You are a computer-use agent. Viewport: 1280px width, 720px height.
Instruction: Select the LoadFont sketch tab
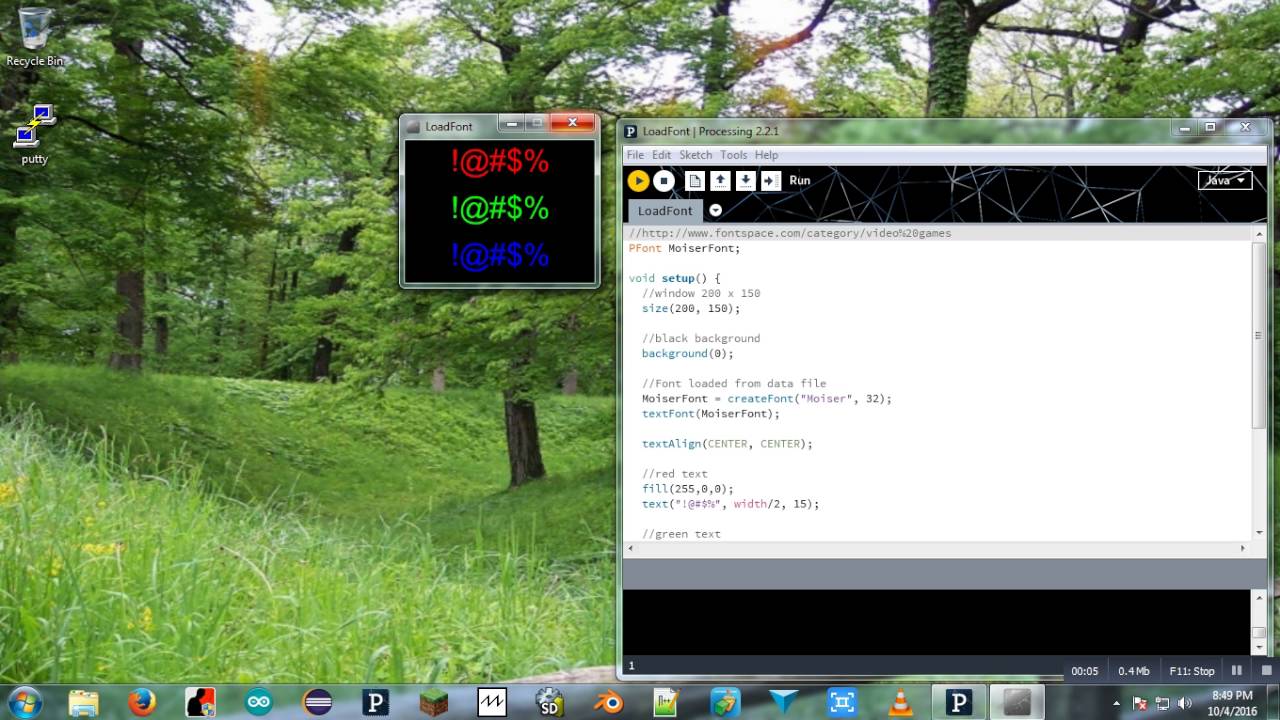(665, 211)
